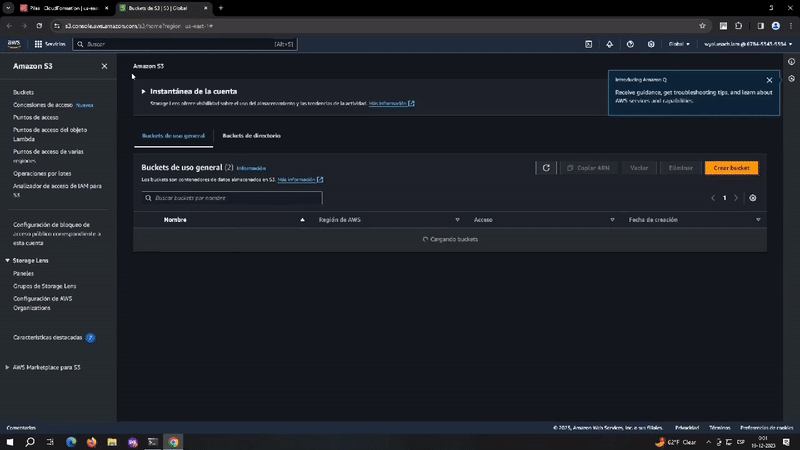Click the browser address bar
This screenshot has width=800, height=450.
[x=378, y=26]
